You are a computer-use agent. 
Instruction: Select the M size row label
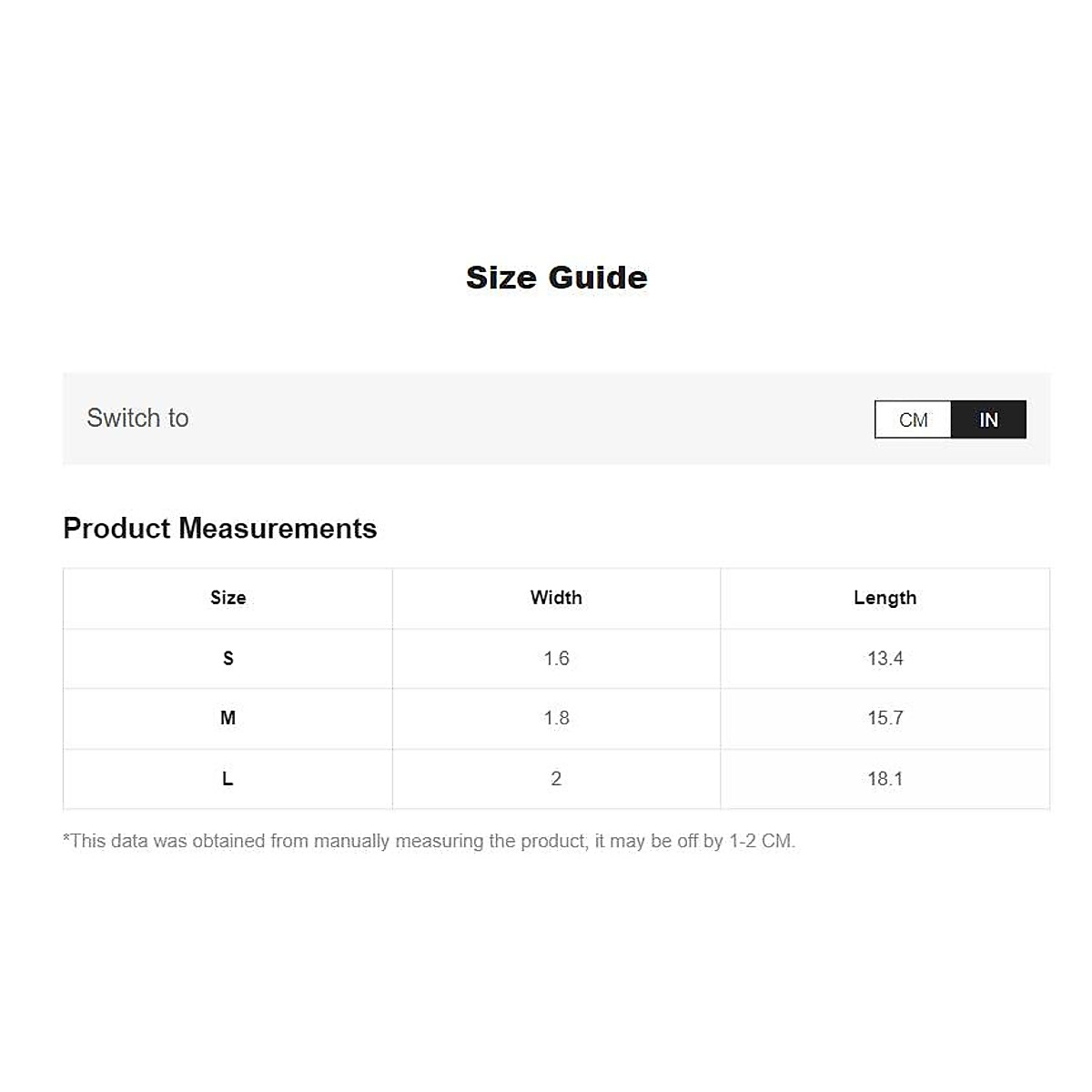pyautogui.click(x=227, y=718)
